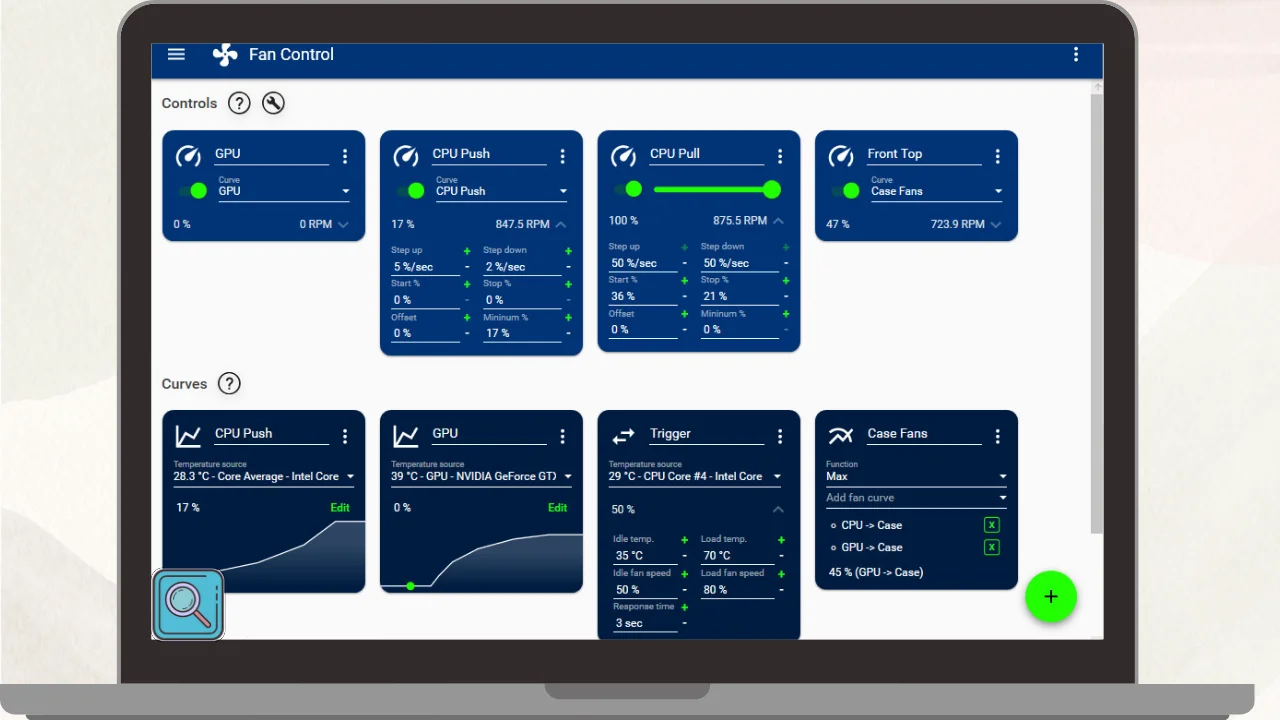Image resolution: width=1280 pixels, height=720 pixels.
Task: Click the Controls help question mark icon
Action: pyautogui.click(x=239, y=103)
